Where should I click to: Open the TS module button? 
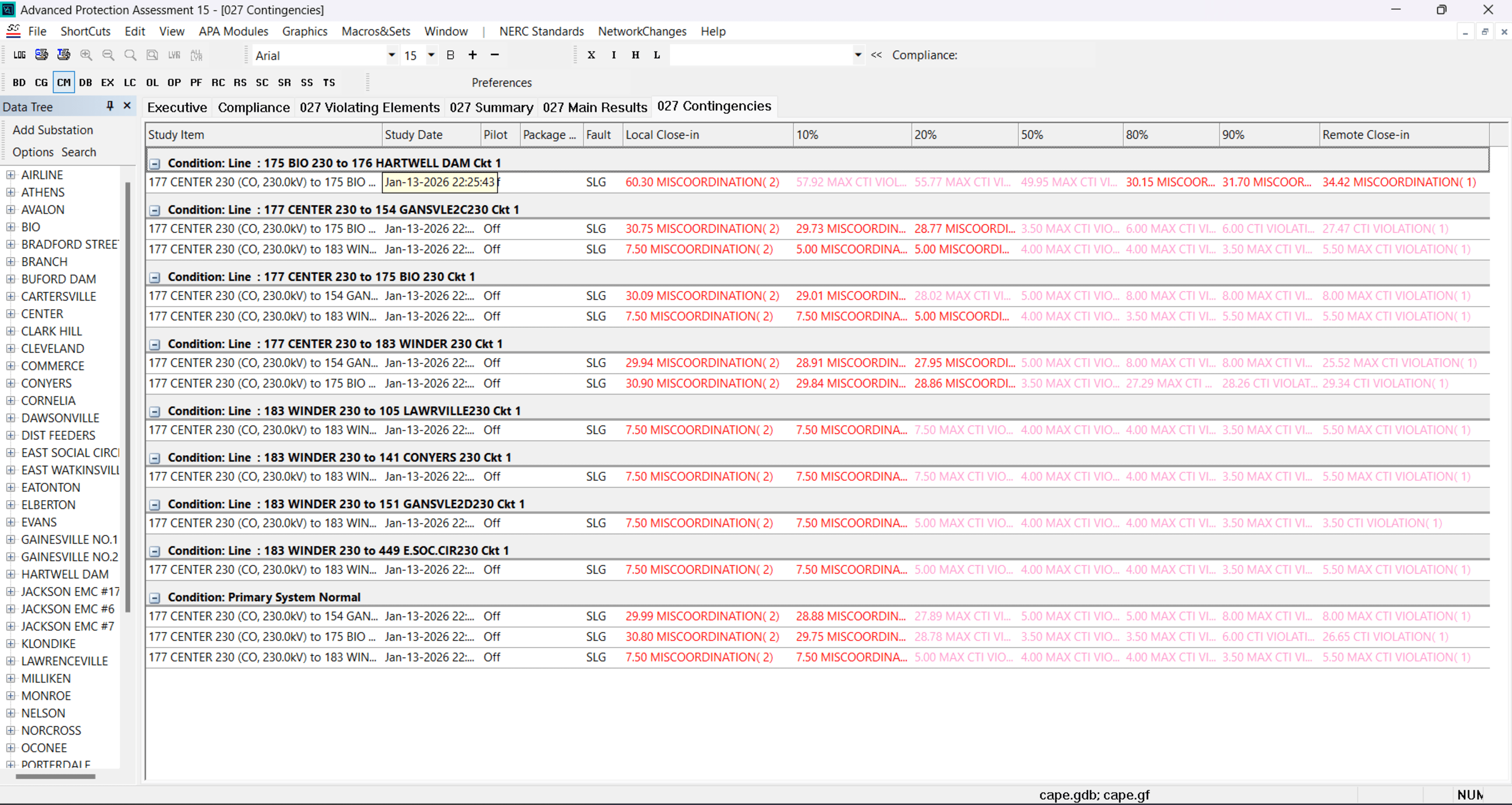[329, 83]
